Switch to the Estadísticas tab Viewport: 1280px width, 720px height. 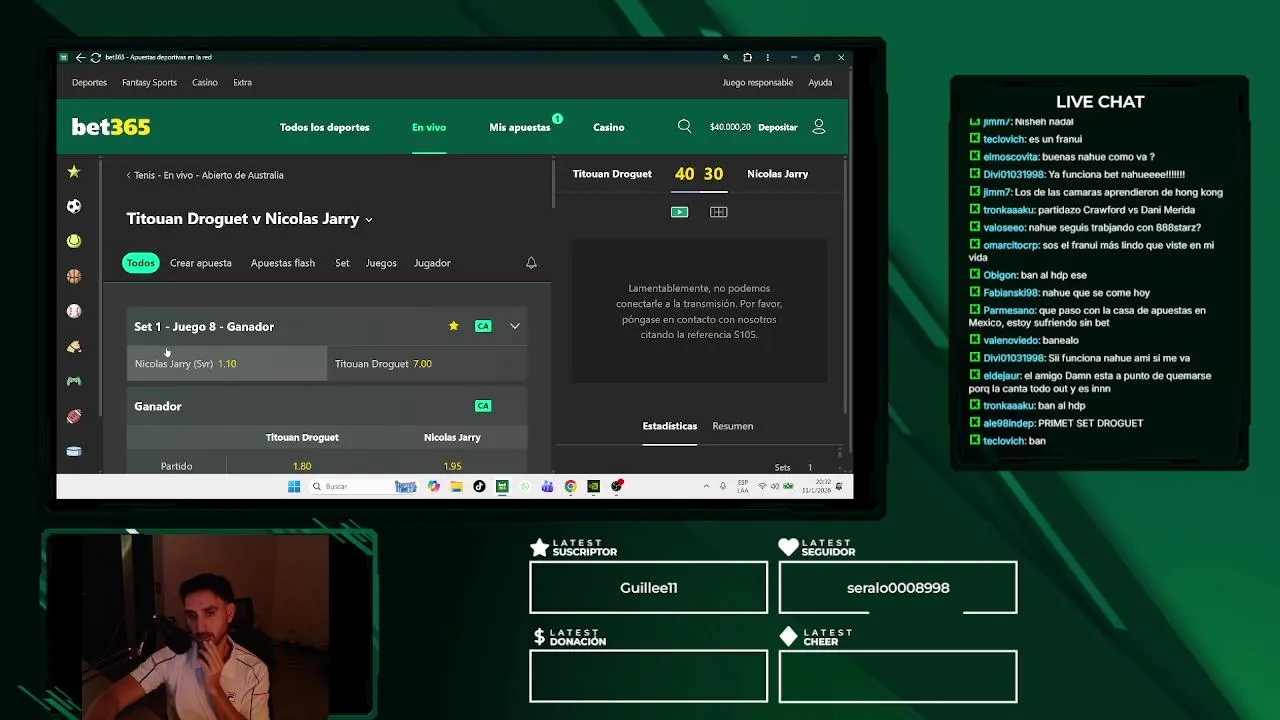click(x=670, y=426)
